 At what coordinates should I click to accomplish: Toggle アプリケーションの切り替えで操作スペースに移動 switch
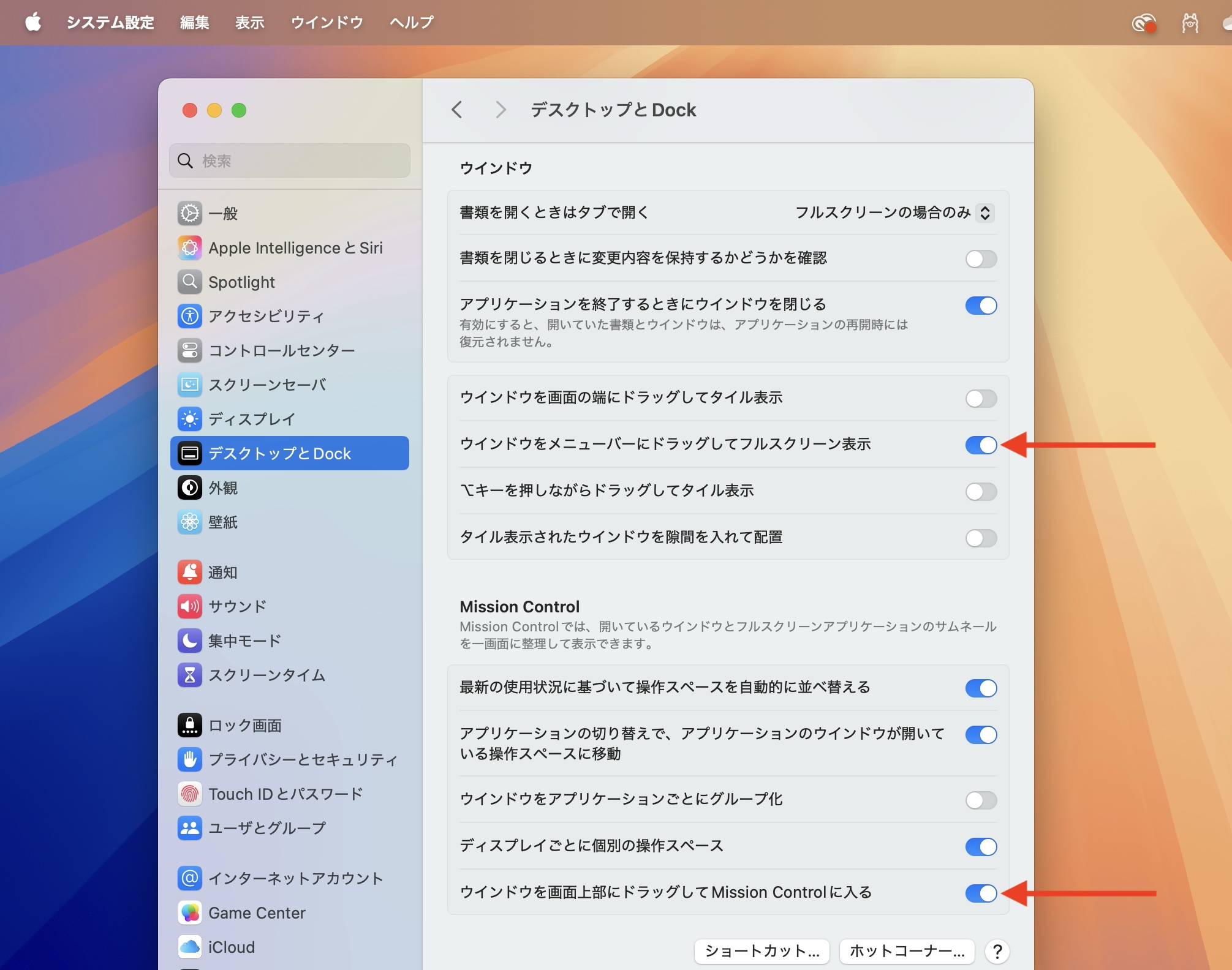[x=981, y=734]
